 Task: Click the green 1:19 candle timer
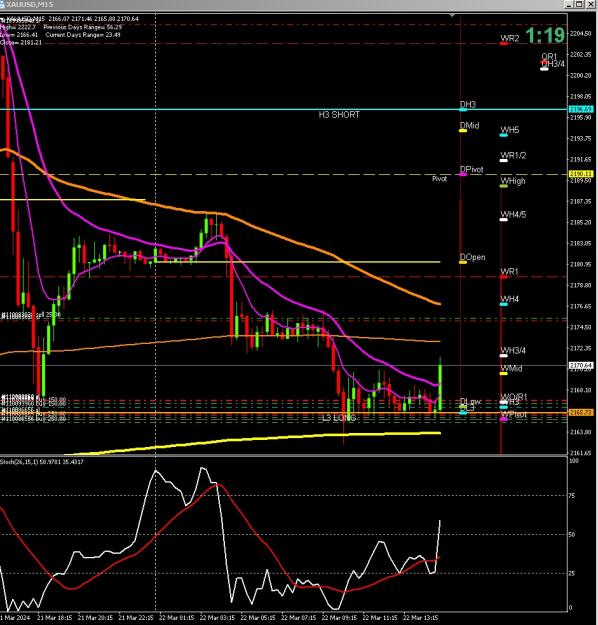point(545,35)
